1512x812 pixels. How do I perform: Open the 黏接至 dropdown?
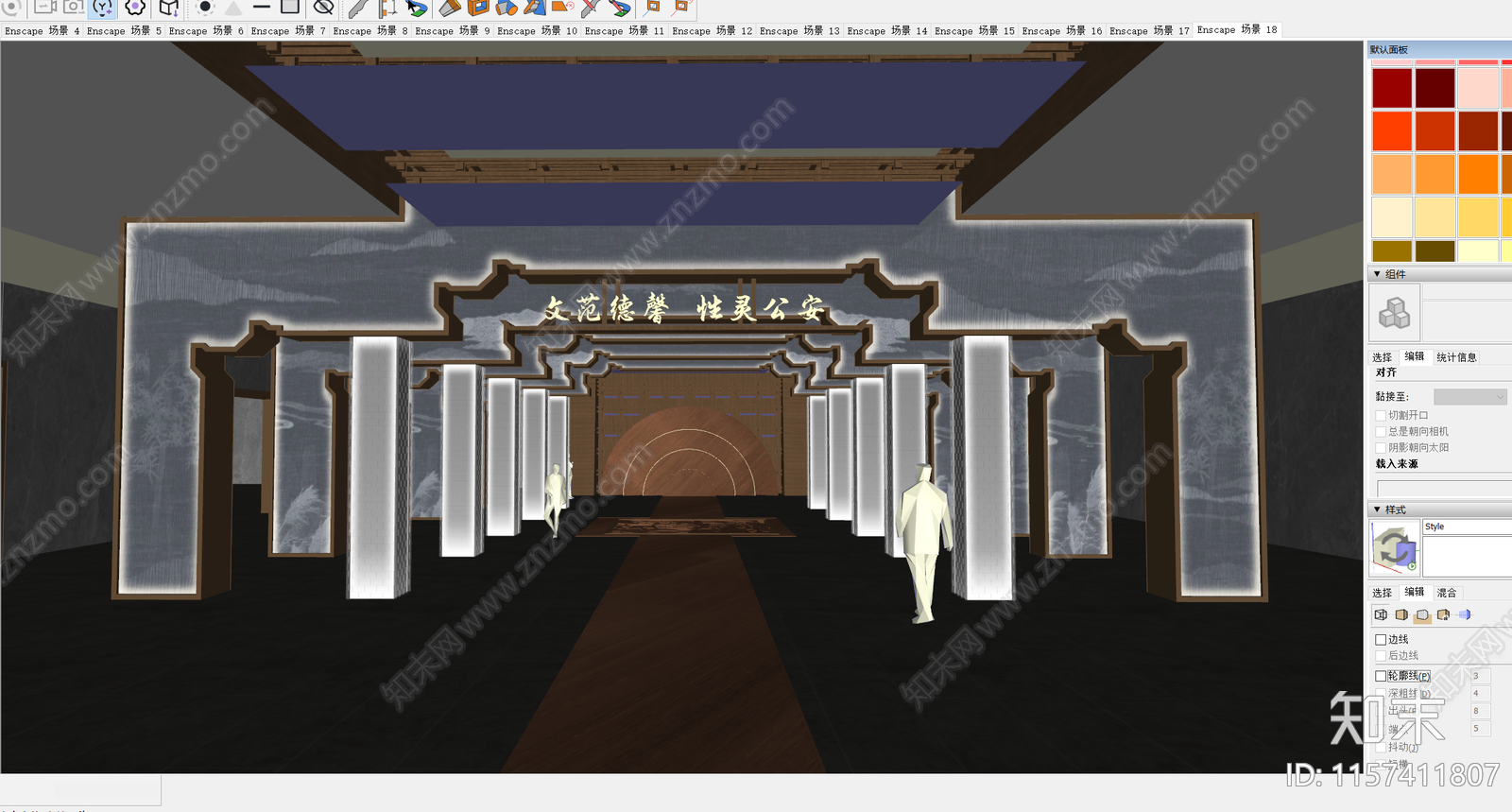1470,397
